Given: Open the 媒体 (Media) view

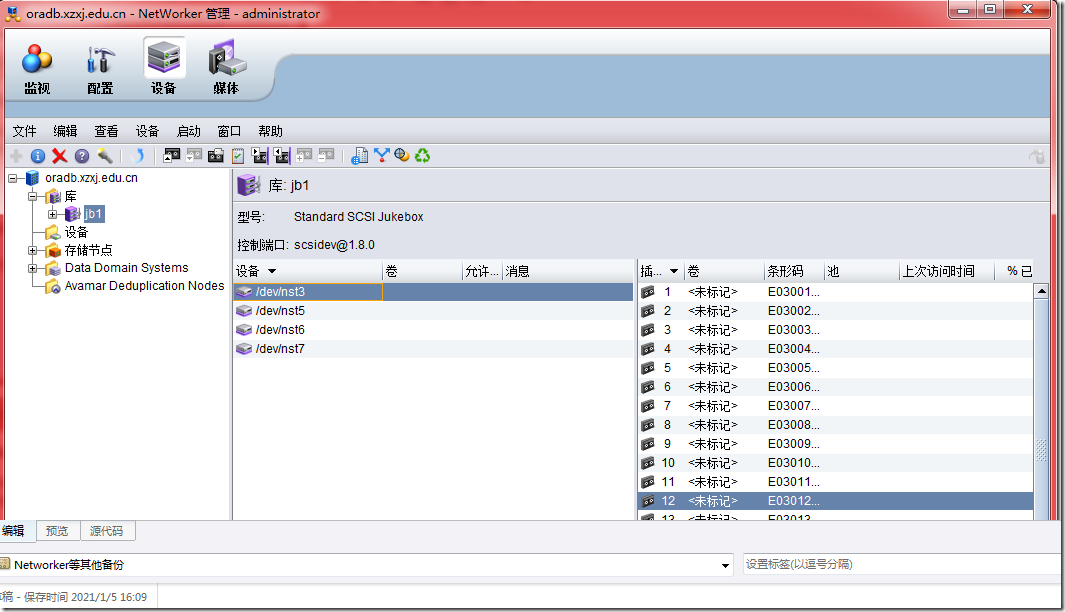Looking at the screenshot, I should pyautogui.click(x=226, y=68).
